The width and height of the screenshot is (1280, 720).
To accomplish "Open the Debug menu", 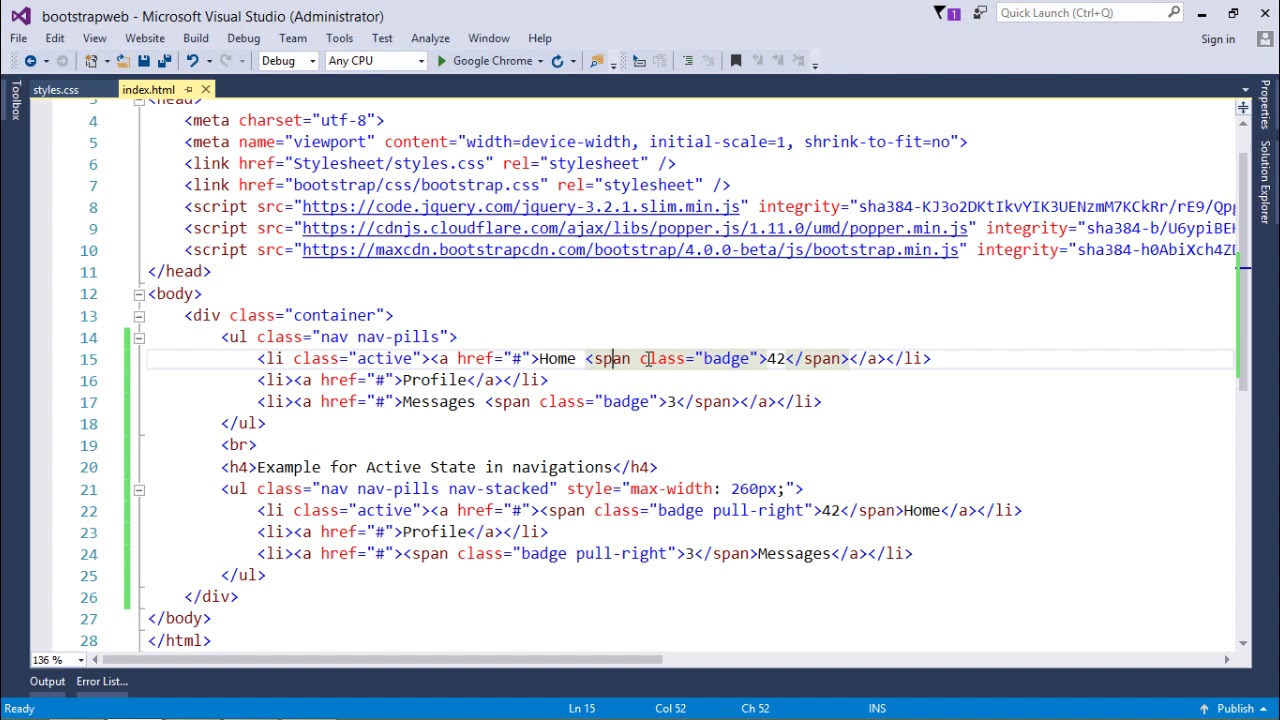I will [244, 38].
